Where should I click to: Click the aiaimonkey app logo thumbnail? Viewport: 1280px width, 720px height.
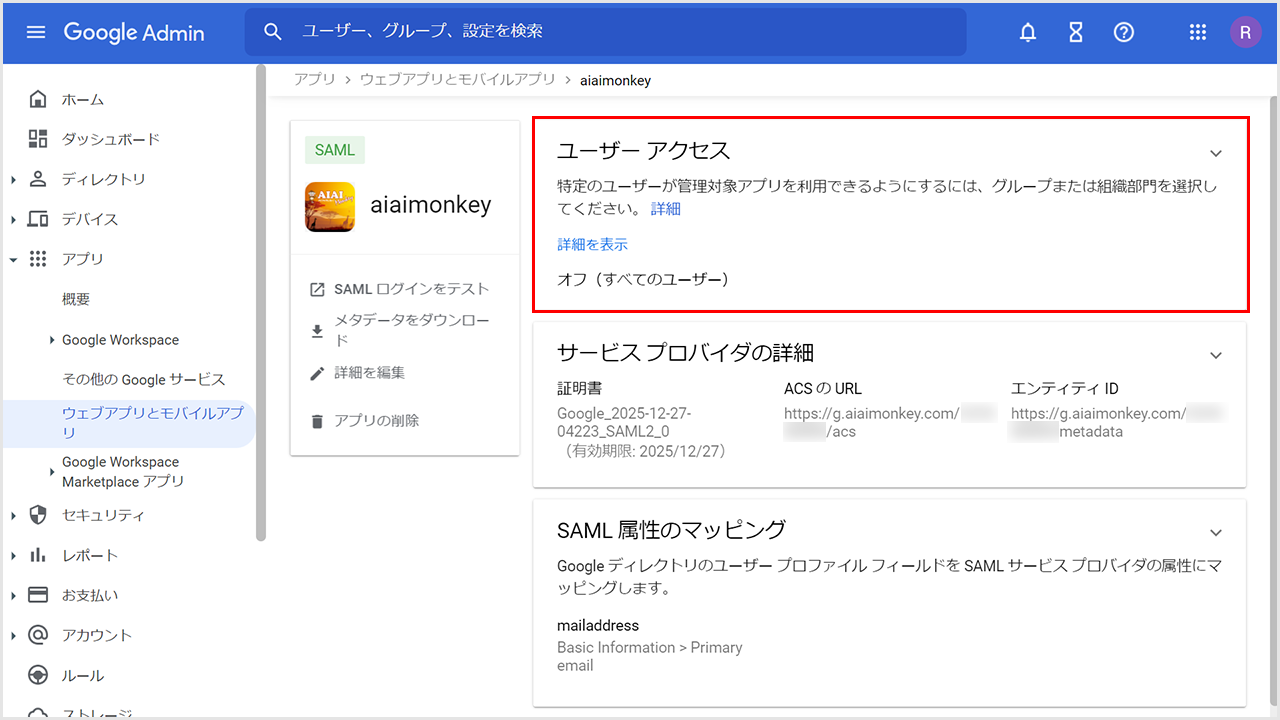330,206
